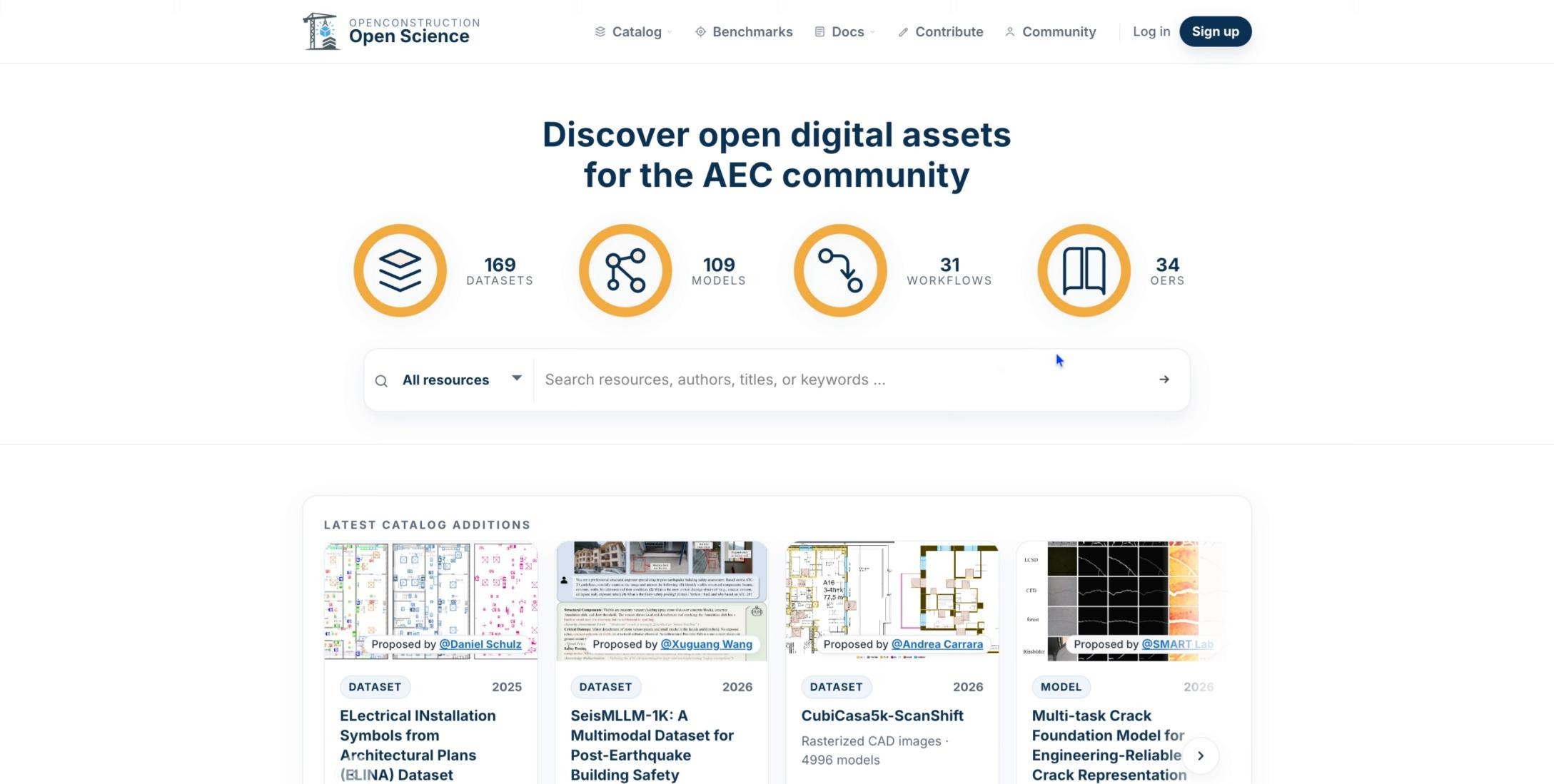This screenshot has width=1554, height=784.
Task: Click the Models graph nodes circle icon
Action: 625,270
